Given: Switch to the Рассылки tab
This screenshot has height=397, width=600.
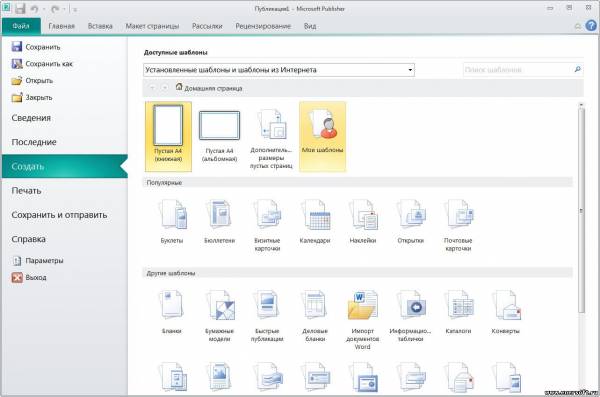Looking at the screenshot, I should [x=207, y=26].
